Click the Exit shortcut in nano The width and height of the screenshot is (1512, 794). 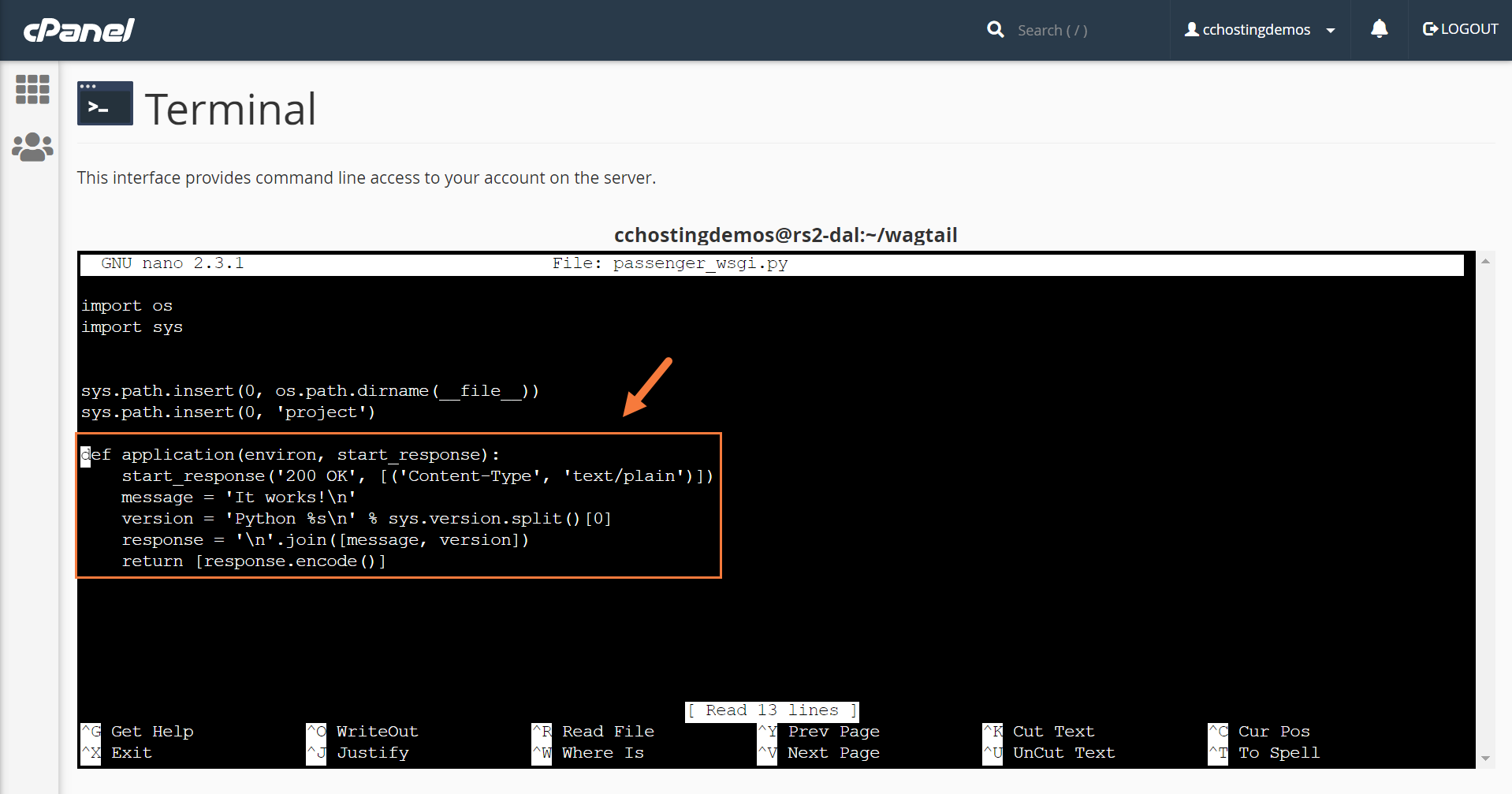(x=131, y=753)
